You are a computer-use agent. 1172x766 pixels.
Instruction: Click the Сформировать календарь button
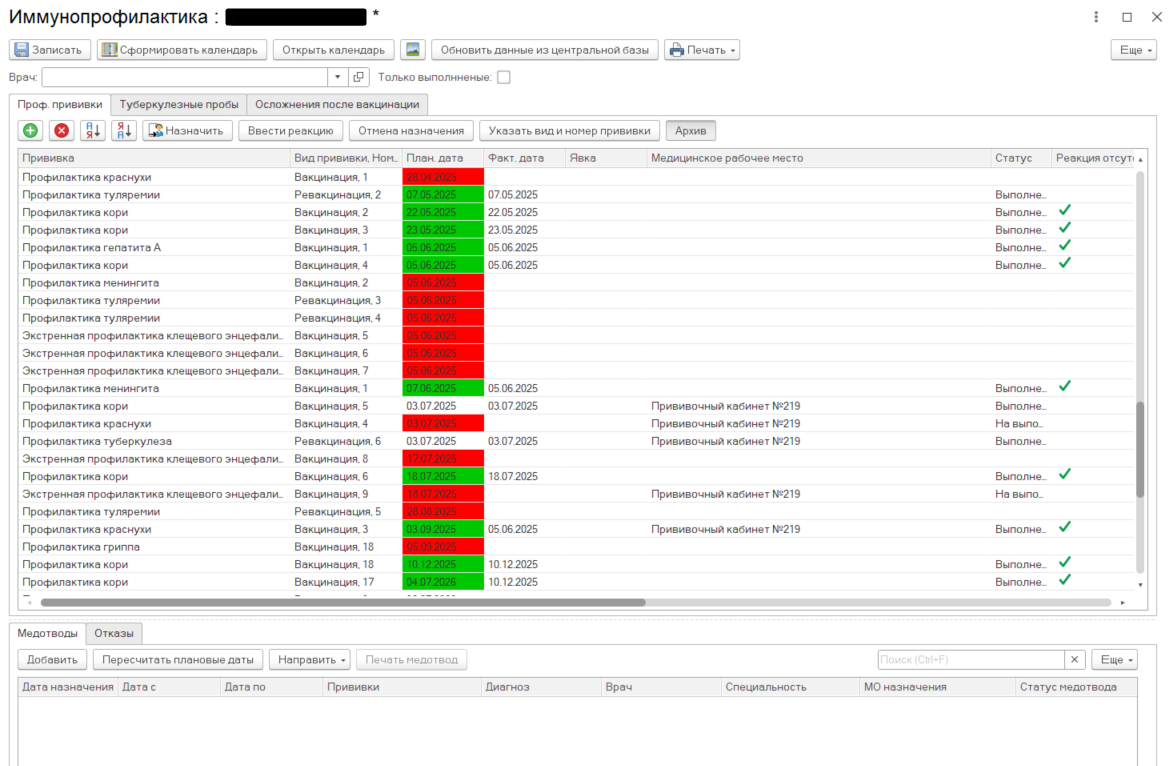[x=182, y=50]
